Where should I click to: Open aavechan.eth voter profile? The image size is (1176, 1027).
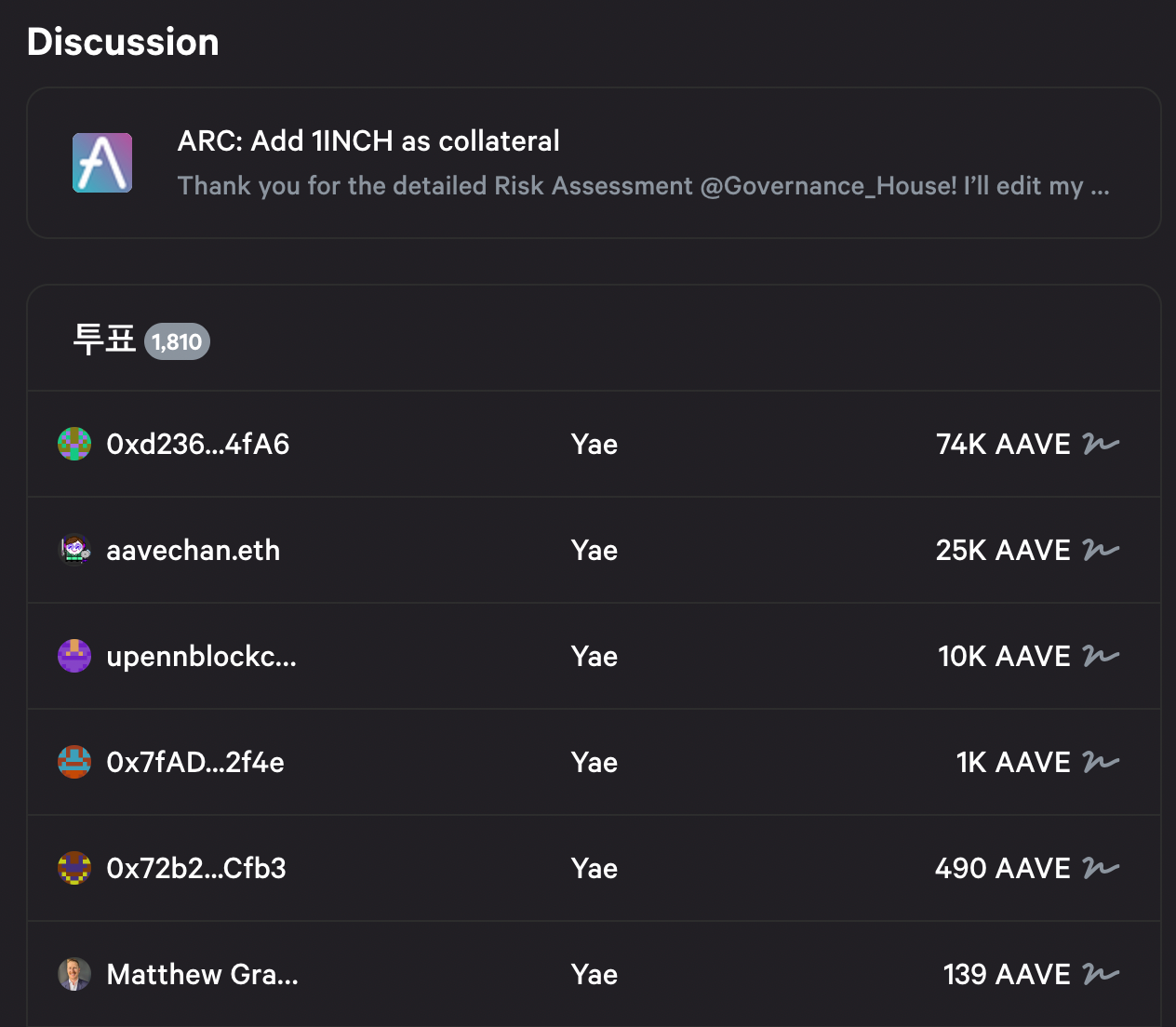tap(193, 551)
